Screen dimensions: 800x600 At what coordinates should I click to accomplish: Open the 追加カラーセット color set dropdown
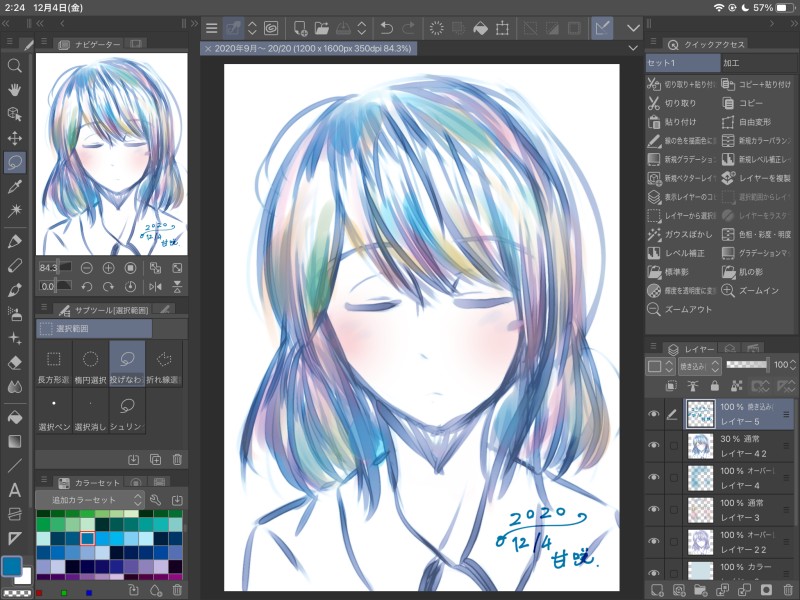click(x=89, y=500)
